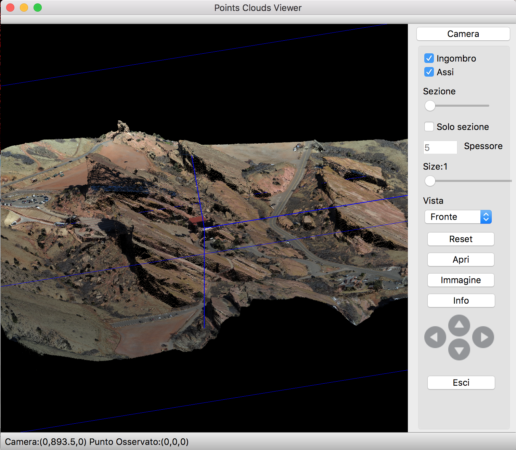Click the Sezione slider handle

(x=430, y=106)
